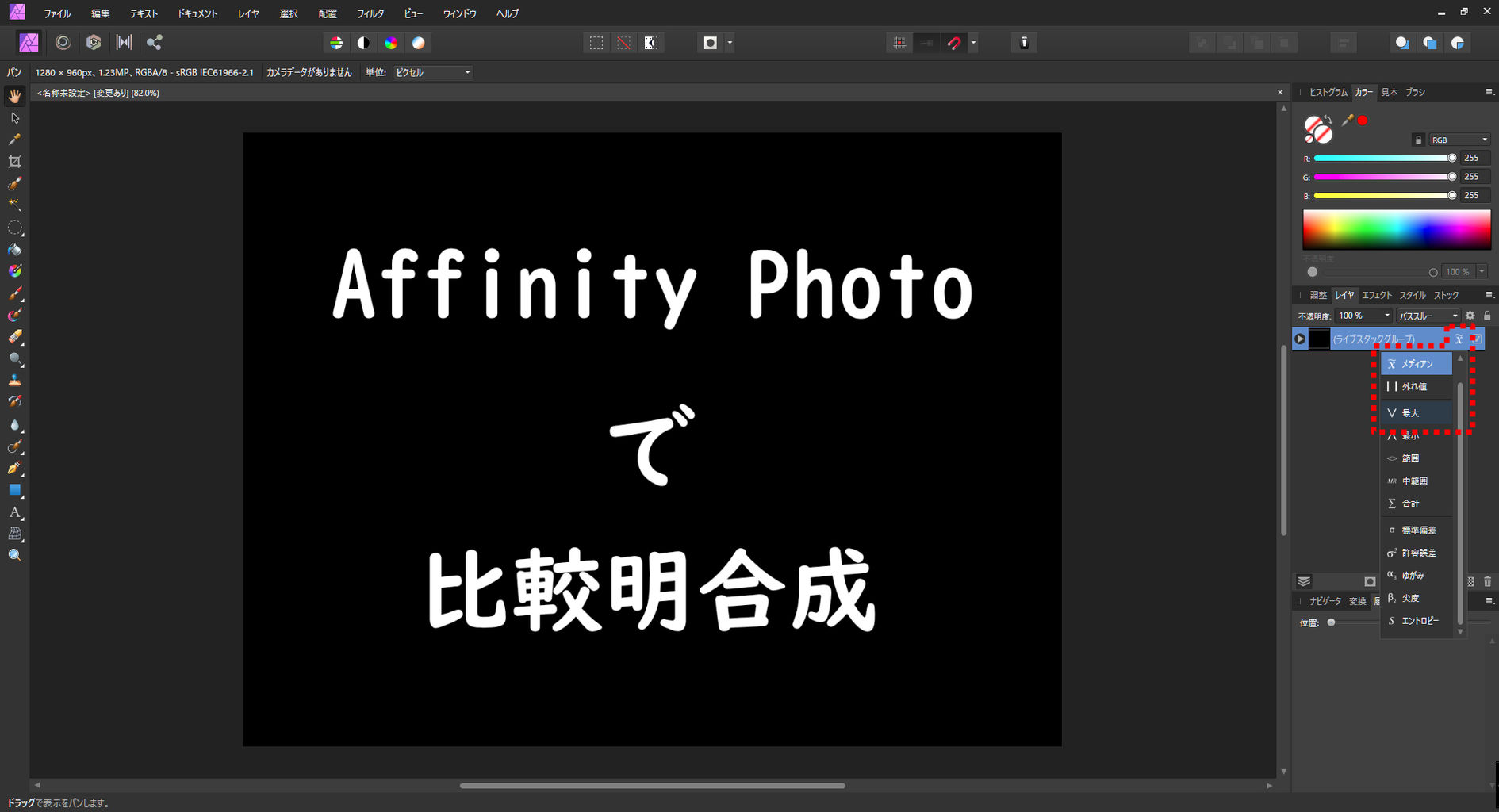This screenshot has width=1499, height=812.
Task: Click the Select All toolbar icon
Action: tap(596, 43)
